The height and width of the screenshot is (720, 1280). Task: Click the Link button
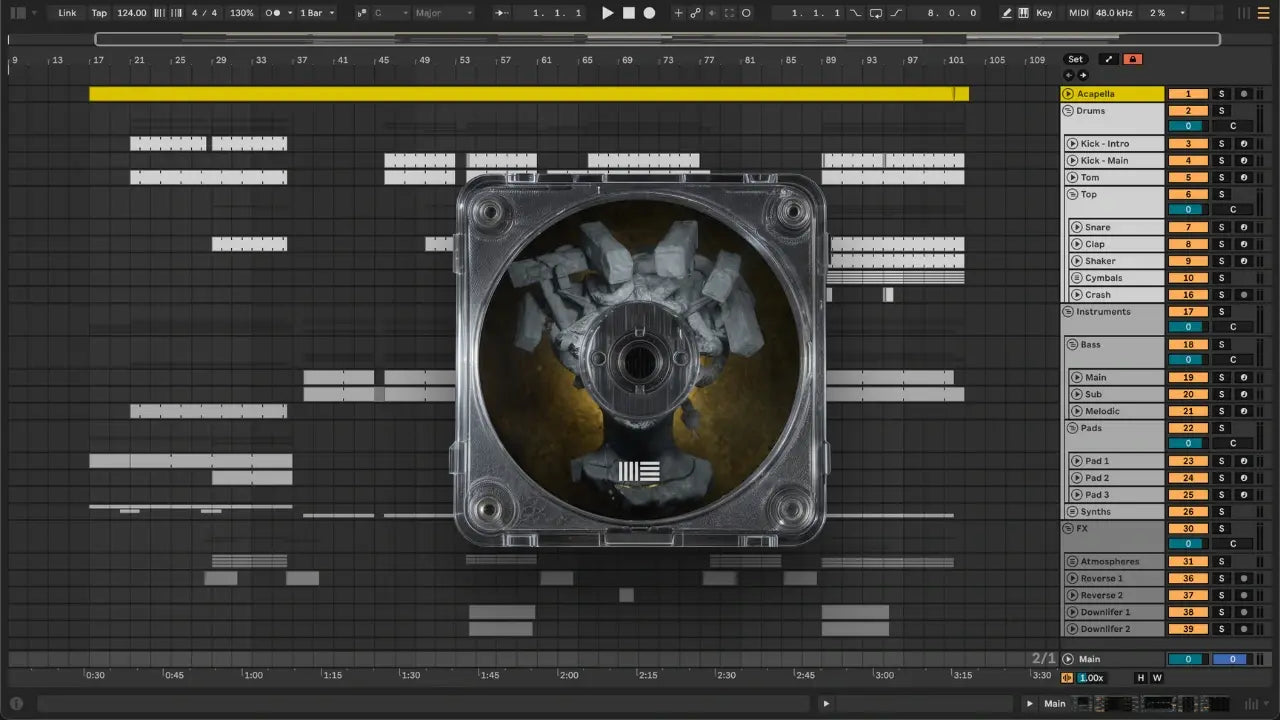coord(67,13)
